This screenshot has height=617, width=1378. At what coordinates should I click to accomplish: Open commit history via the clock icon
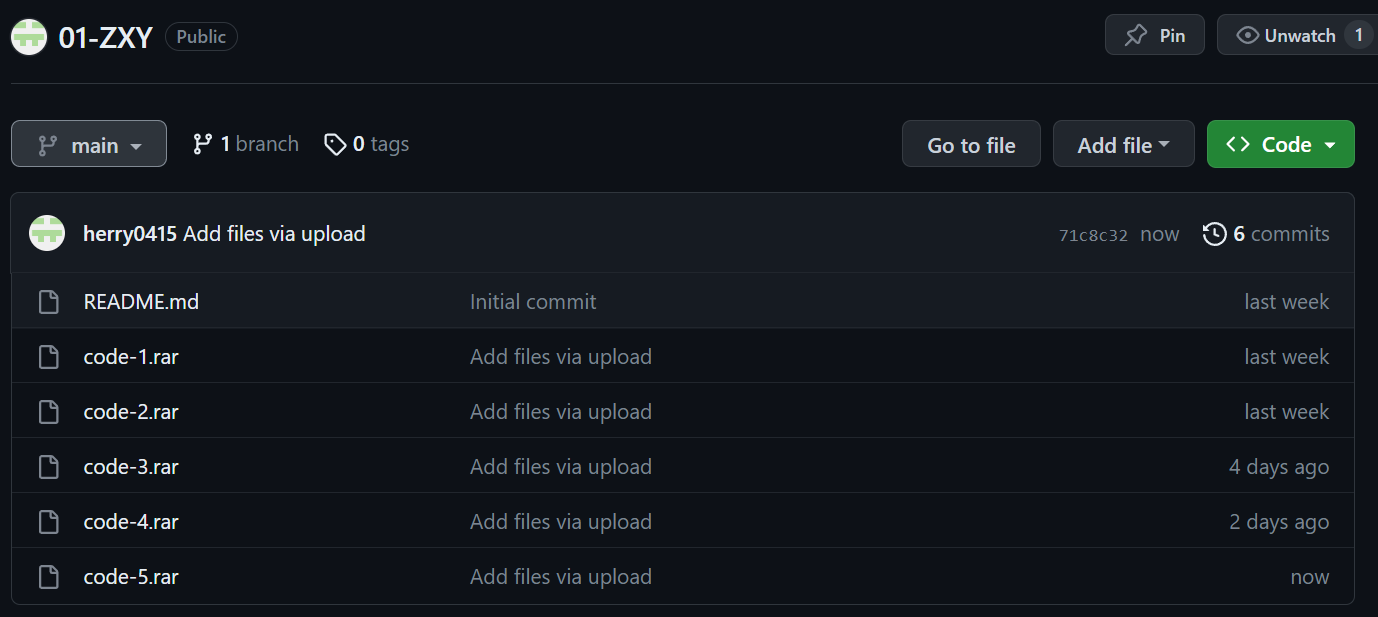[x=1214, y=234]
